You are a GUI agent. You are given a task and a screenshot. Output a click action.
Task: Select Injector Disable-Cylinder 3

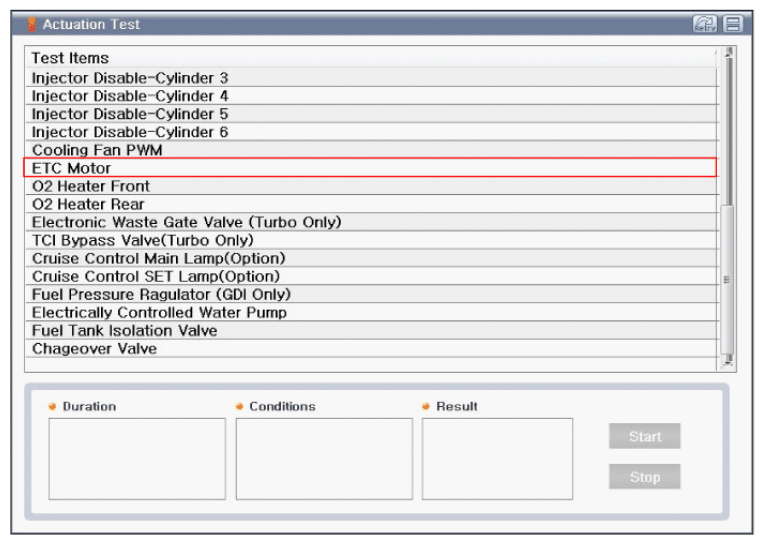[x=372, y=78]
